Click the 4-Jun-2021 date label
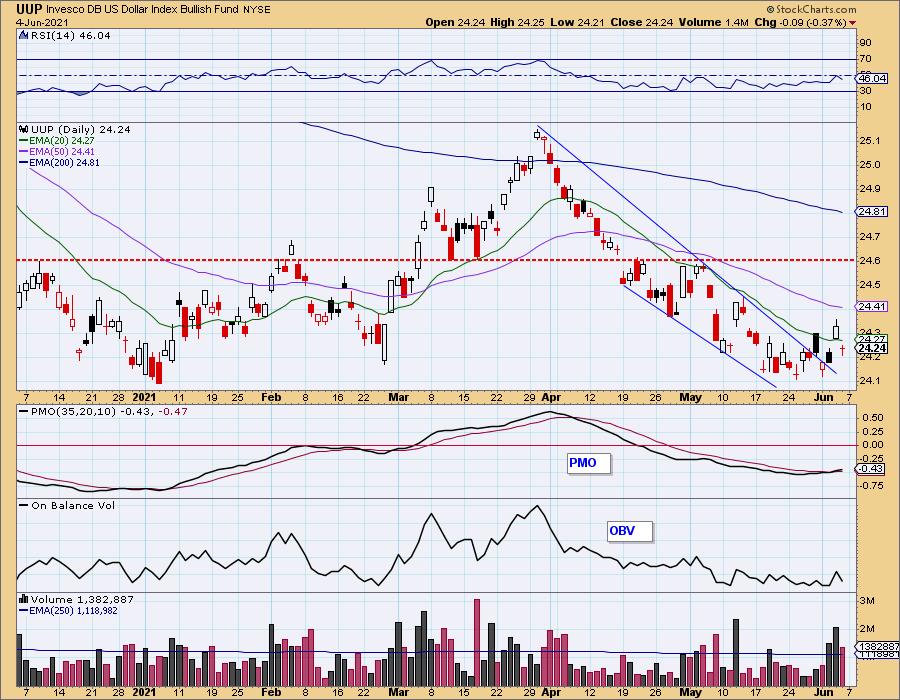Viewport: 900px width, 700px height. [42, 22]
